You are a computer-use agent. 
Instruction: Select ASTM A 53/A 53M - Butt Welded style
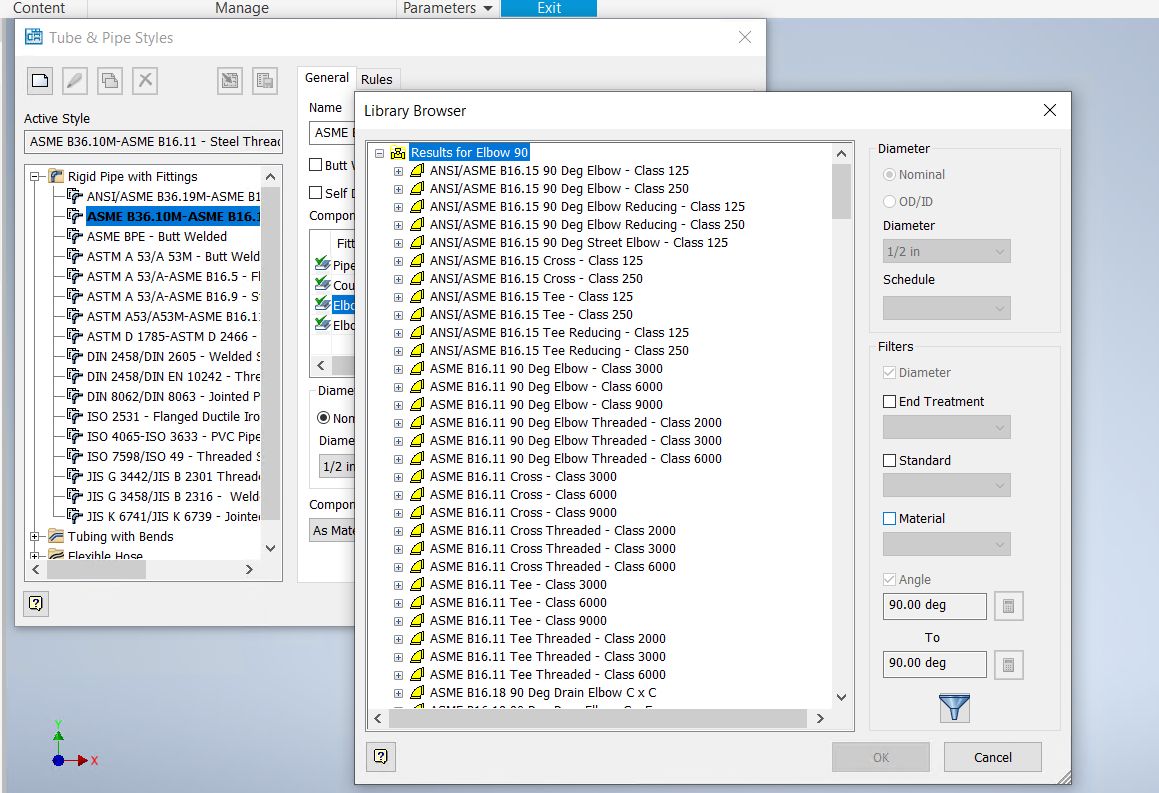173,256
